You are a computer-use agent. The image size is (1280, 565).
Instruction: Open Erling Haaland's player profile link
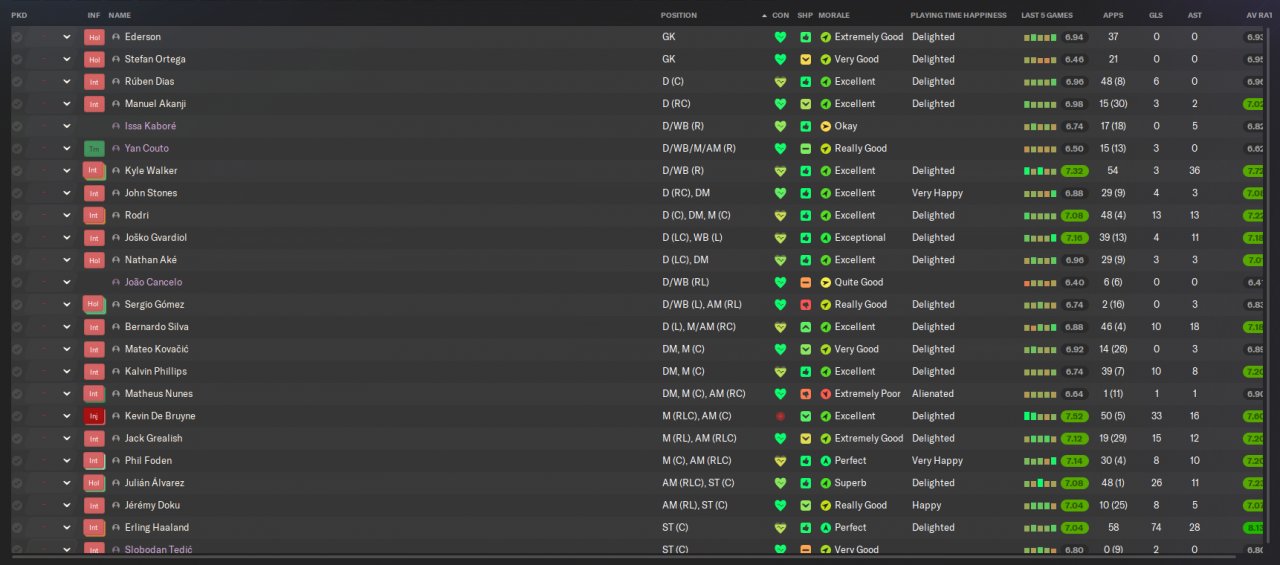(x=156, y=528)
